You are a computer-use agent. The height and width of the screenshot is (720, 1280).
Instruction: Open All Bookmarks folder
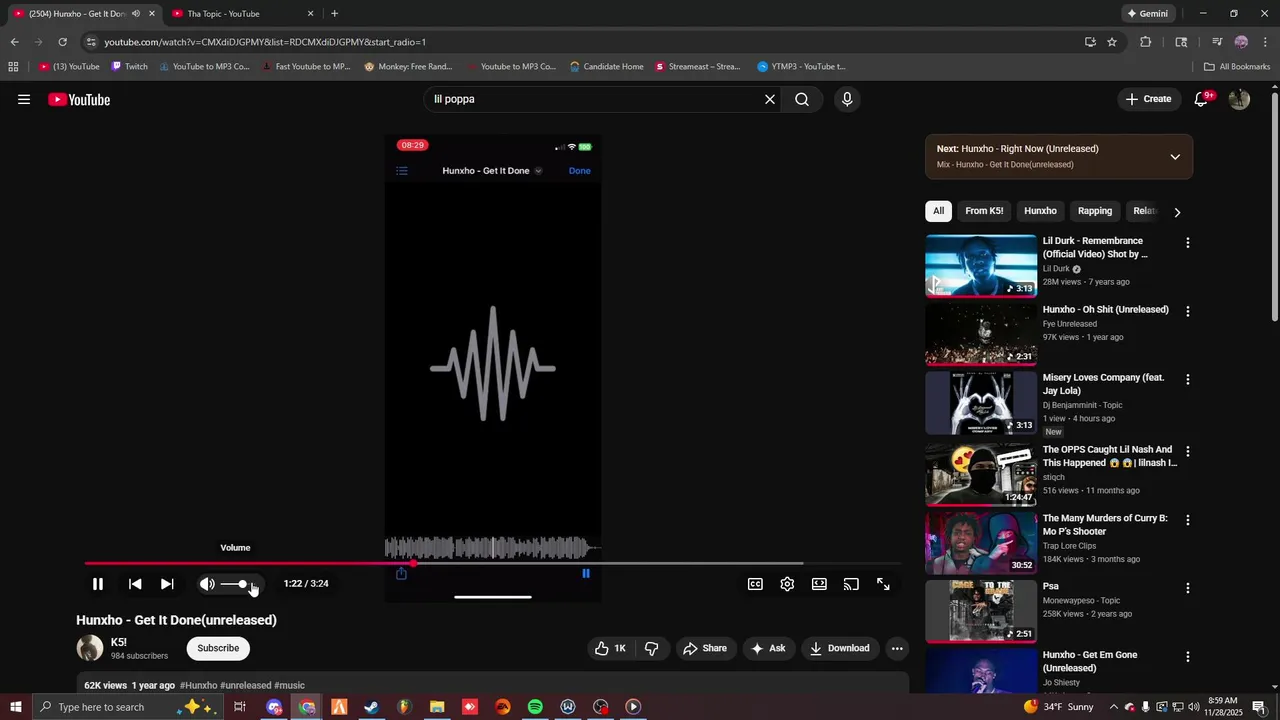[1237, 67]
